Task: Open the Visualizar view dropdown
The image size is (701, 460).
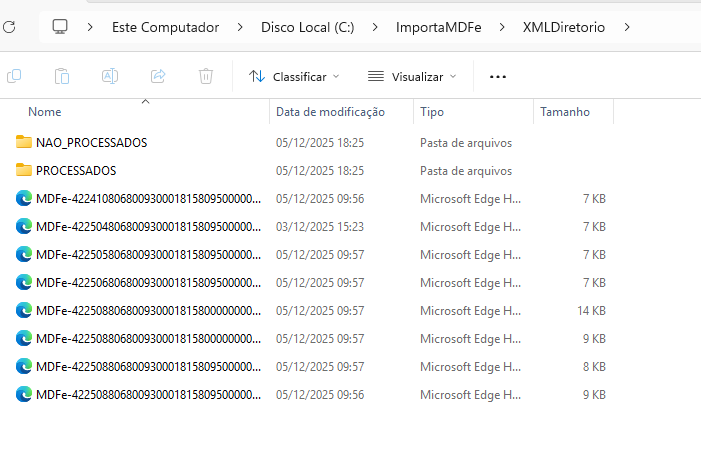Action: point(412,76)
